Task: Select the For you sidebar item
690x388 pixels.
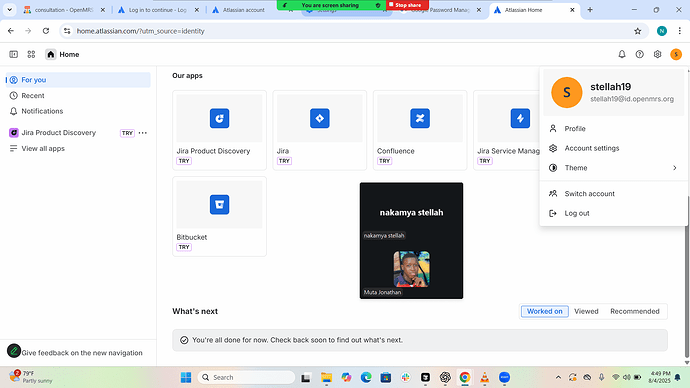Action: [78, 80]
